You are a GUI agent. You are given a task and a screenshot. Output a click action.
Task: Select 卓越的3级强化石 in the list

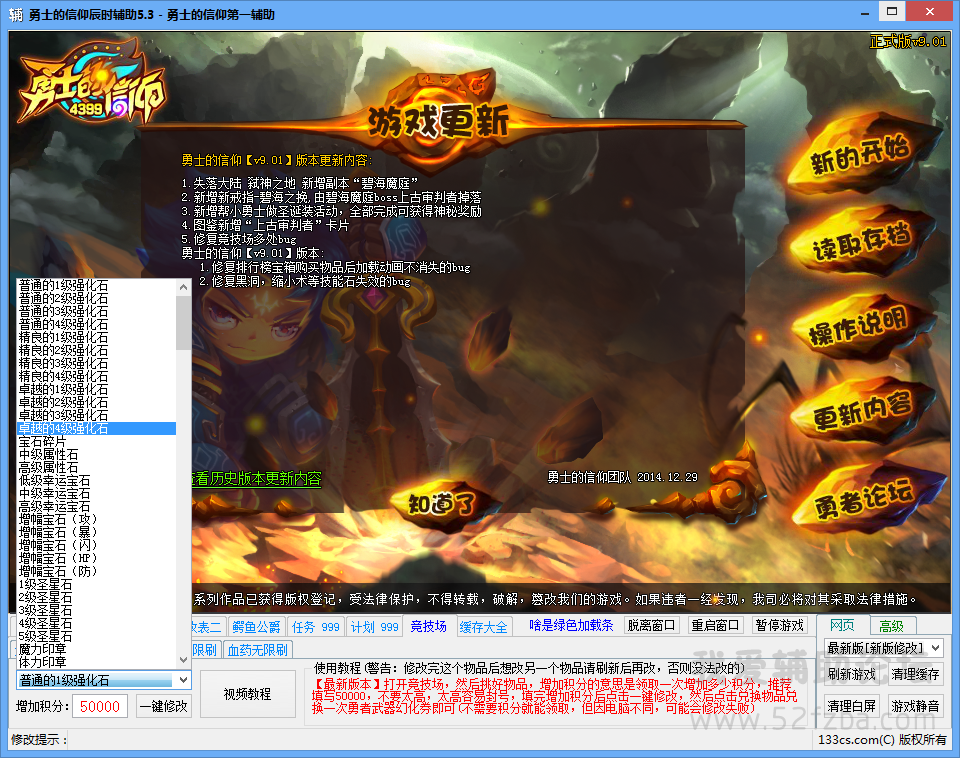pos(96,416)
